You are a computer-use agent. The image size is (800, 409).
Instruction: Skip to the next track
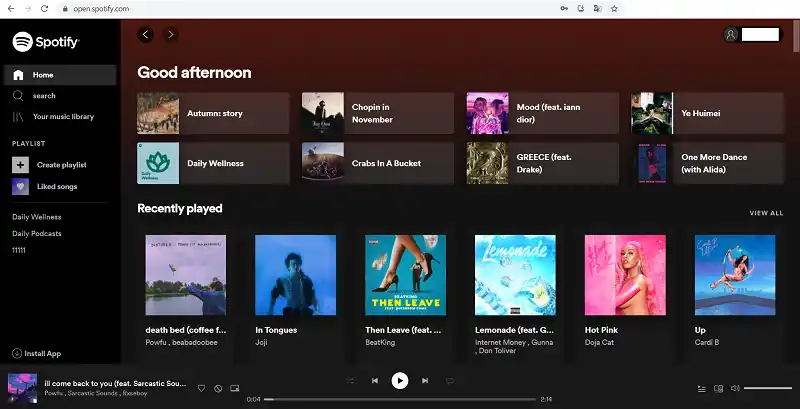(x=425, y=381)
